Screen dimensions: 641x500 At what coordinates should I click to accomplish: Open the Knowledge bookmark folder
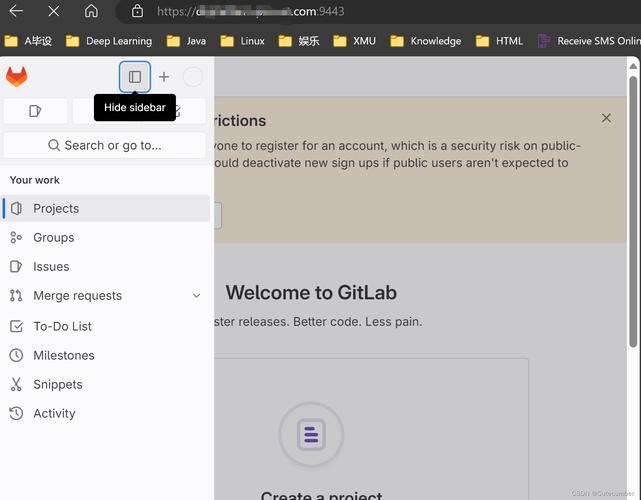[426, 41]
